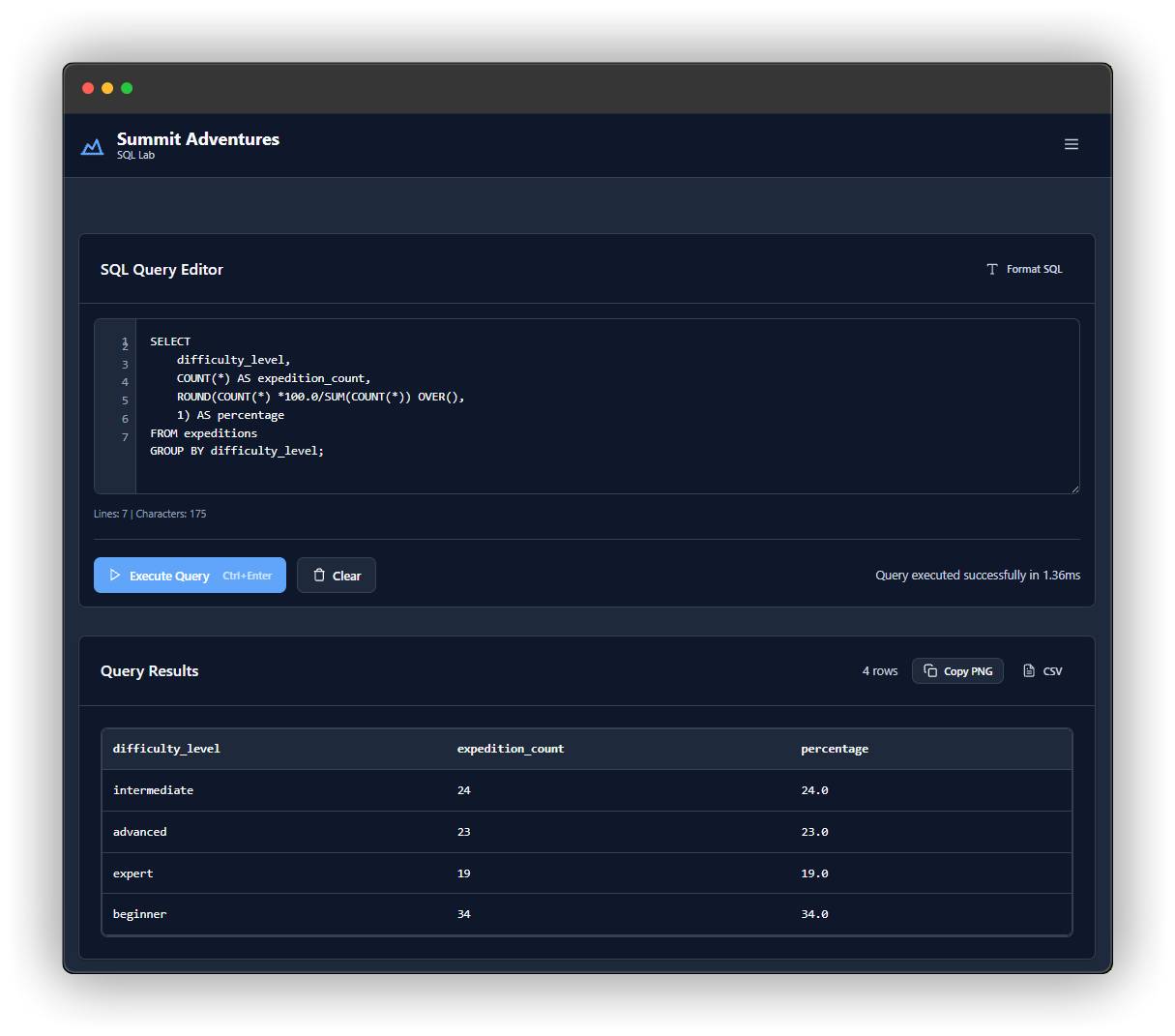This screenshot has height=1036, width=1175.
Task: Click the Format SQL text icon
Action: [x=991, y=269]
